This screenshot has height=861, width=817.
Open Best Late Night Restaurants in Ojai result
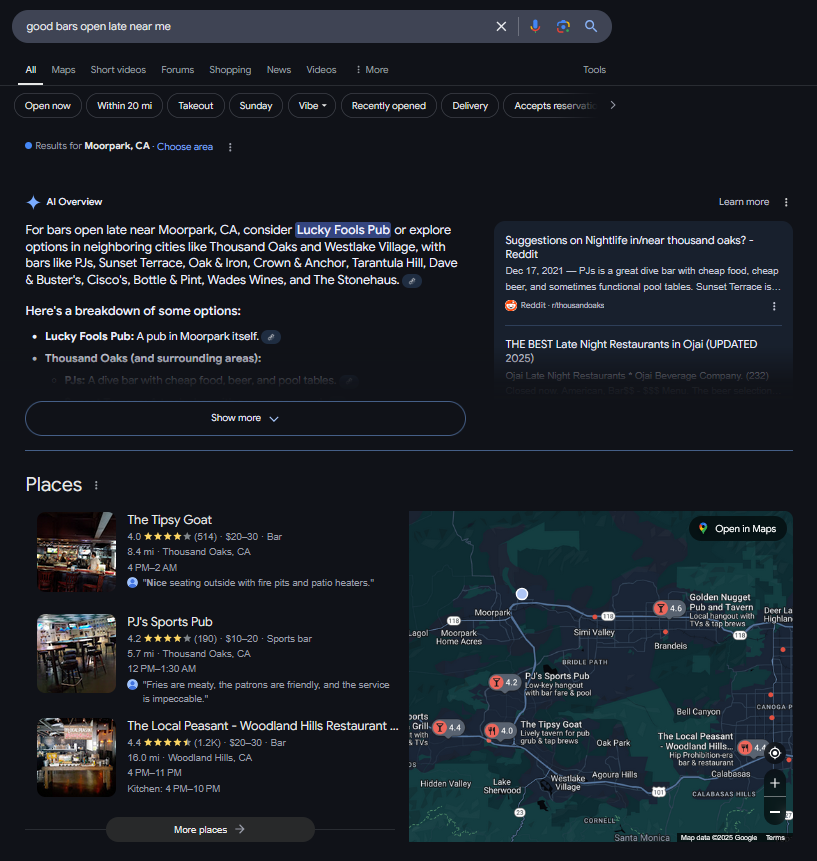(631, 351)
